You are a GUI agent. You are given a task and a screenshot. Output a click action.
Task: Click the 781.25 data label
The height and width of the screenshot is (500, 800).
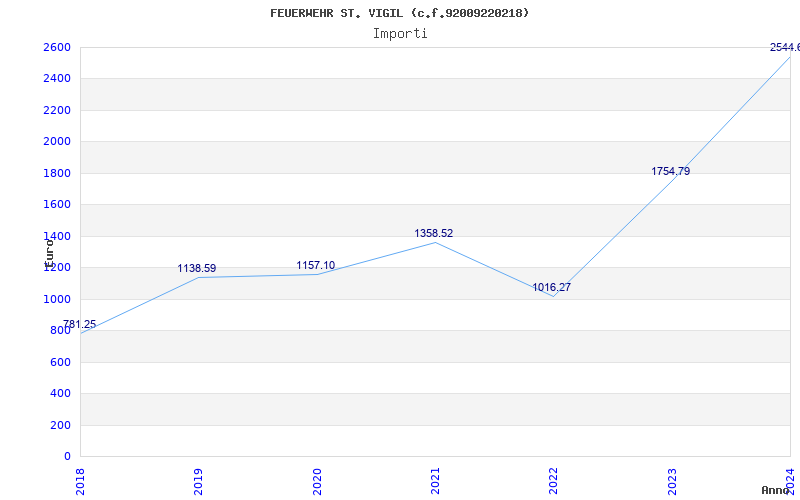coord(80,324)
